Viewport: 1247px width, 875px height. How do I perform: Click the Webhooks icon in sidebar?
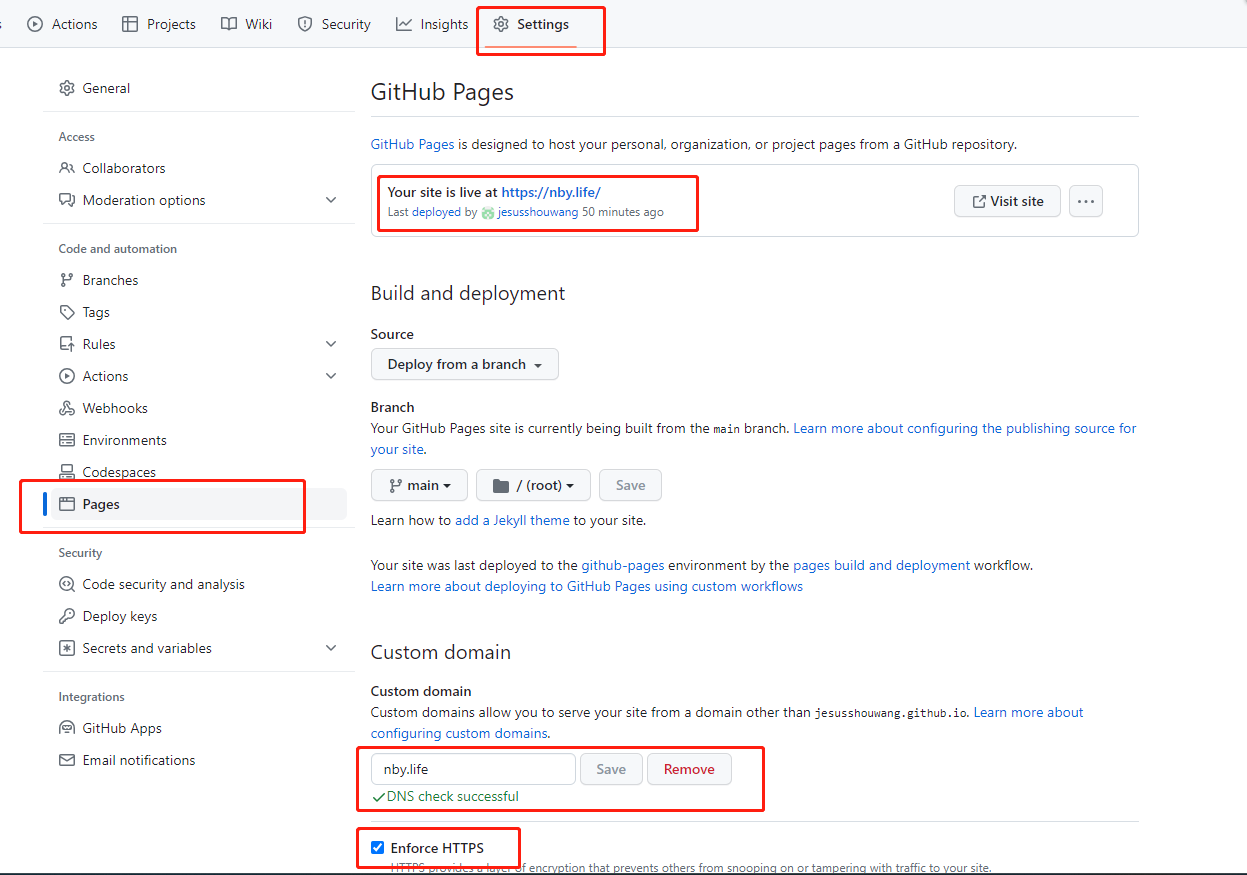click(x=67, y=408)
